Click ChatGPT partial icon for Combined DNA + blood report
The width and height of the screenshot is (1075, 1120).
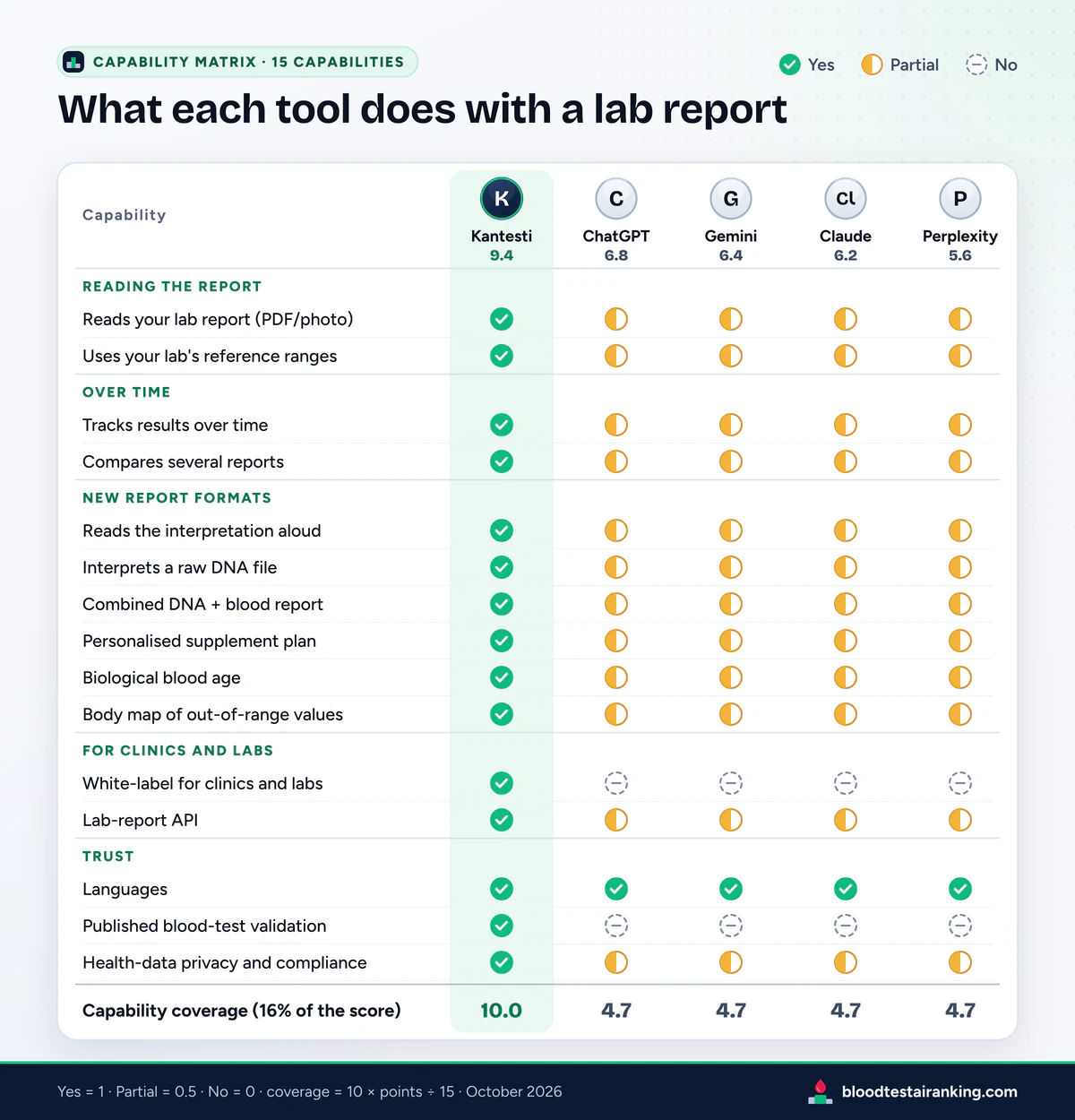click(x=616, y=604)
